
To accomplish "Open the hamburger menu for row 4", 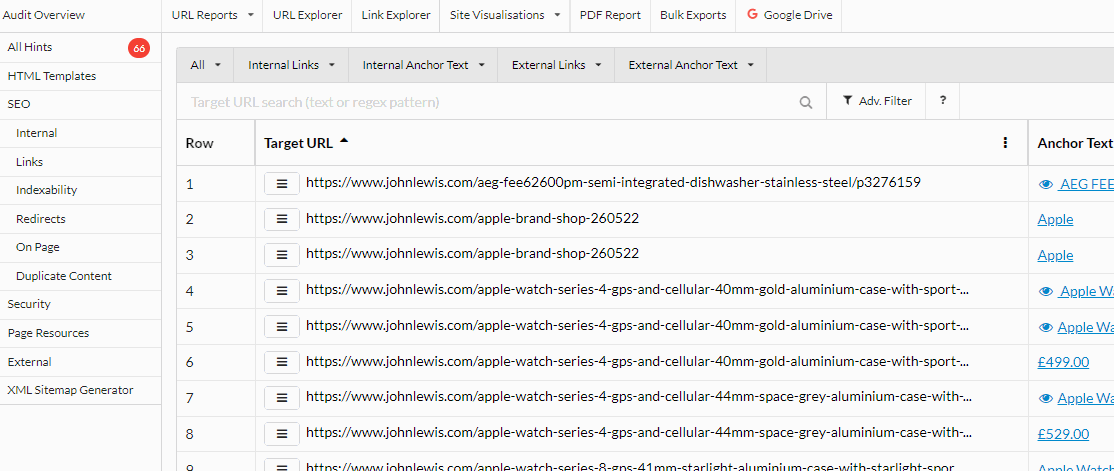I will [281, 291].
